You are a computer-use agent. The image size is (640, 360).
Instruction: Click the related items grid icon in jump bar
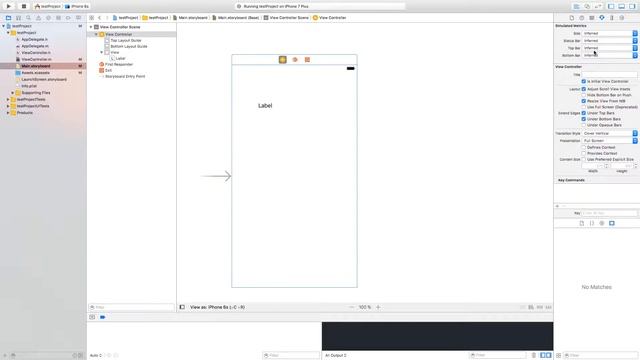pyautogui.click(x=91, y=18)
